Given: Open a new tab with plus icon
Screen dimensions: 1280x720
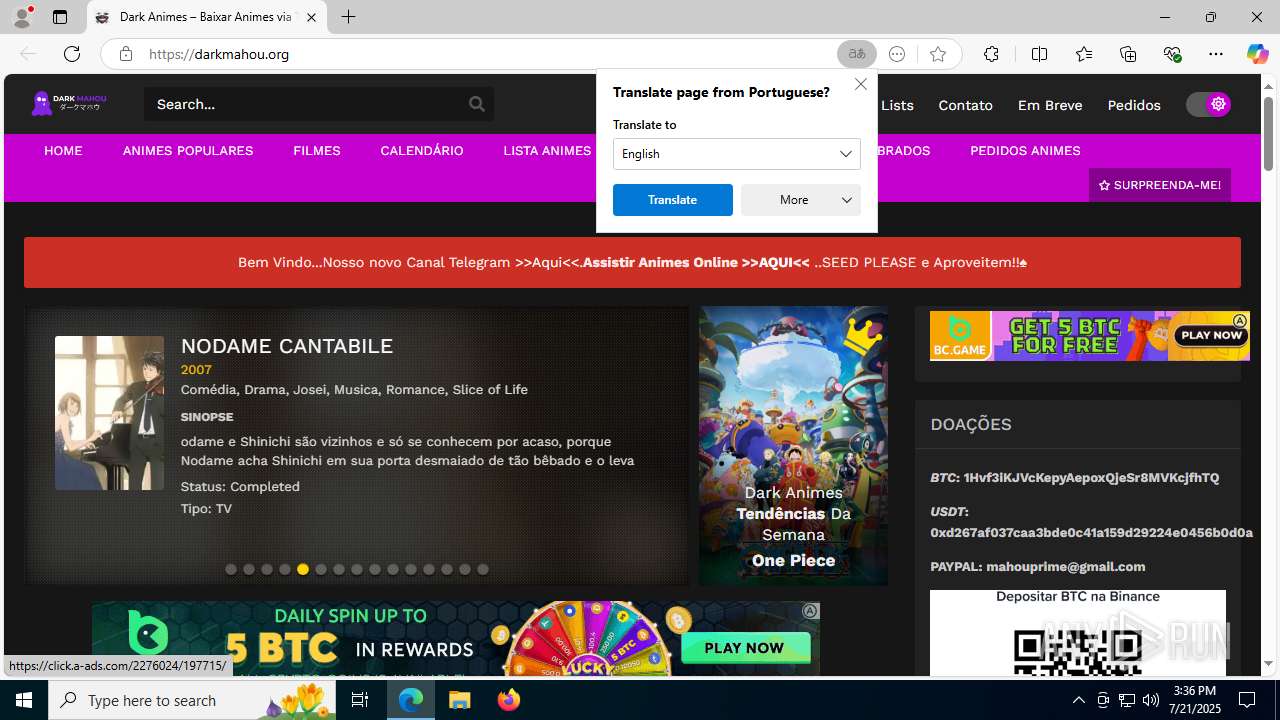Looking at the screenshot, I should [348, 17].
